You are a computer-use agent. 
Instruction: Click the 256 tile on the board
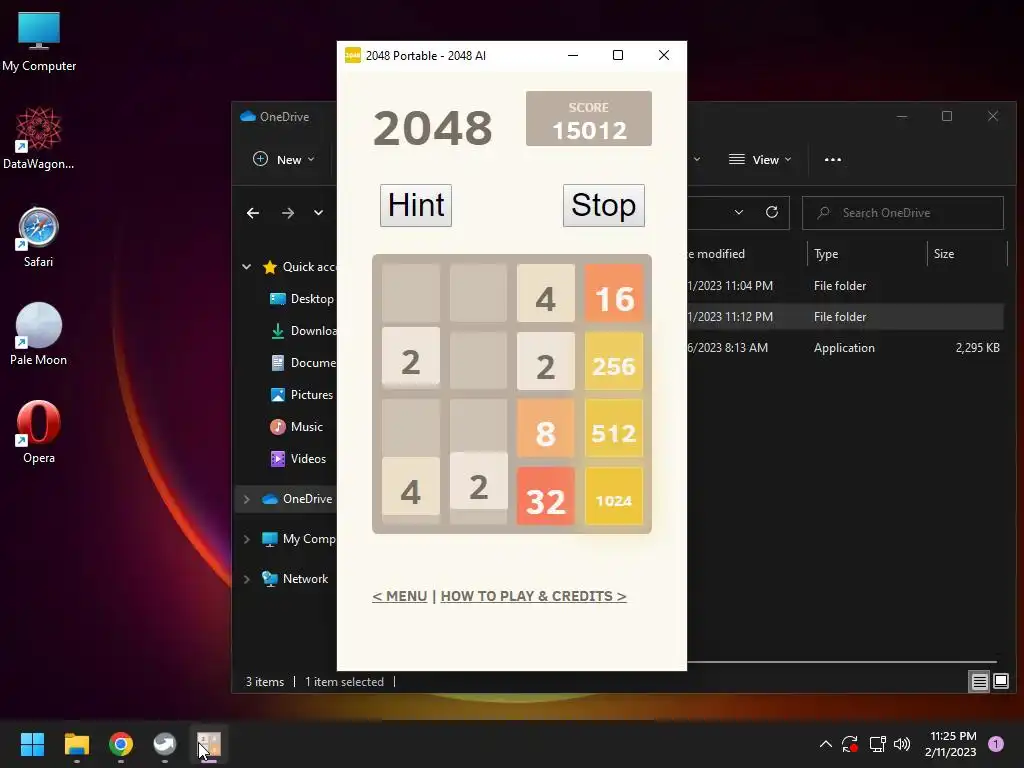[x=613, y=361]
